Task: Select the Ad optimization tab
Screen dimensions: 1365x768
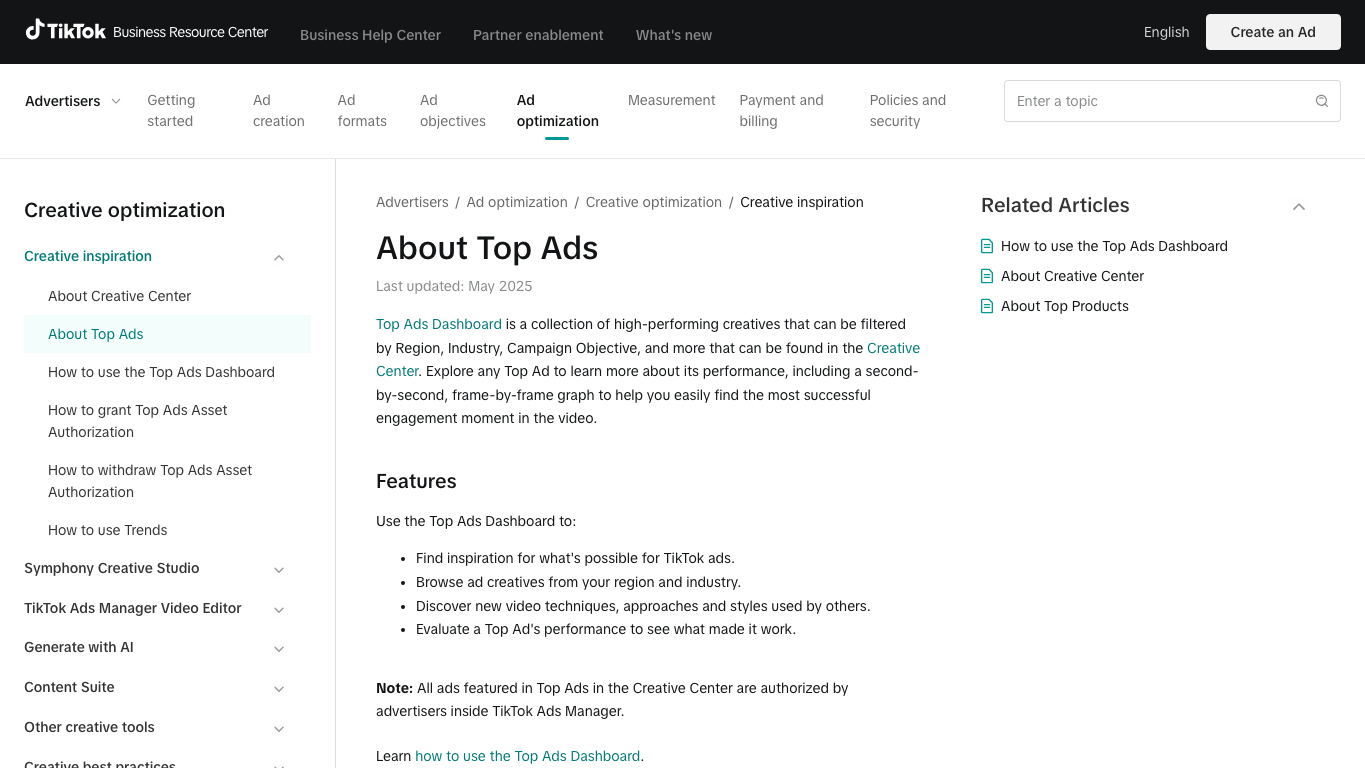Action: [558, 110]
